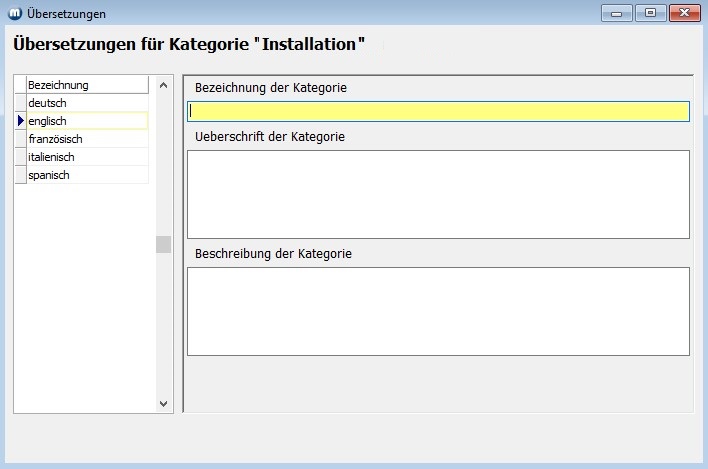Viewport: 708px width, 469px height.
Task: Click the grid's top-left select-all corner cell
Action: (x=20, y=85)
